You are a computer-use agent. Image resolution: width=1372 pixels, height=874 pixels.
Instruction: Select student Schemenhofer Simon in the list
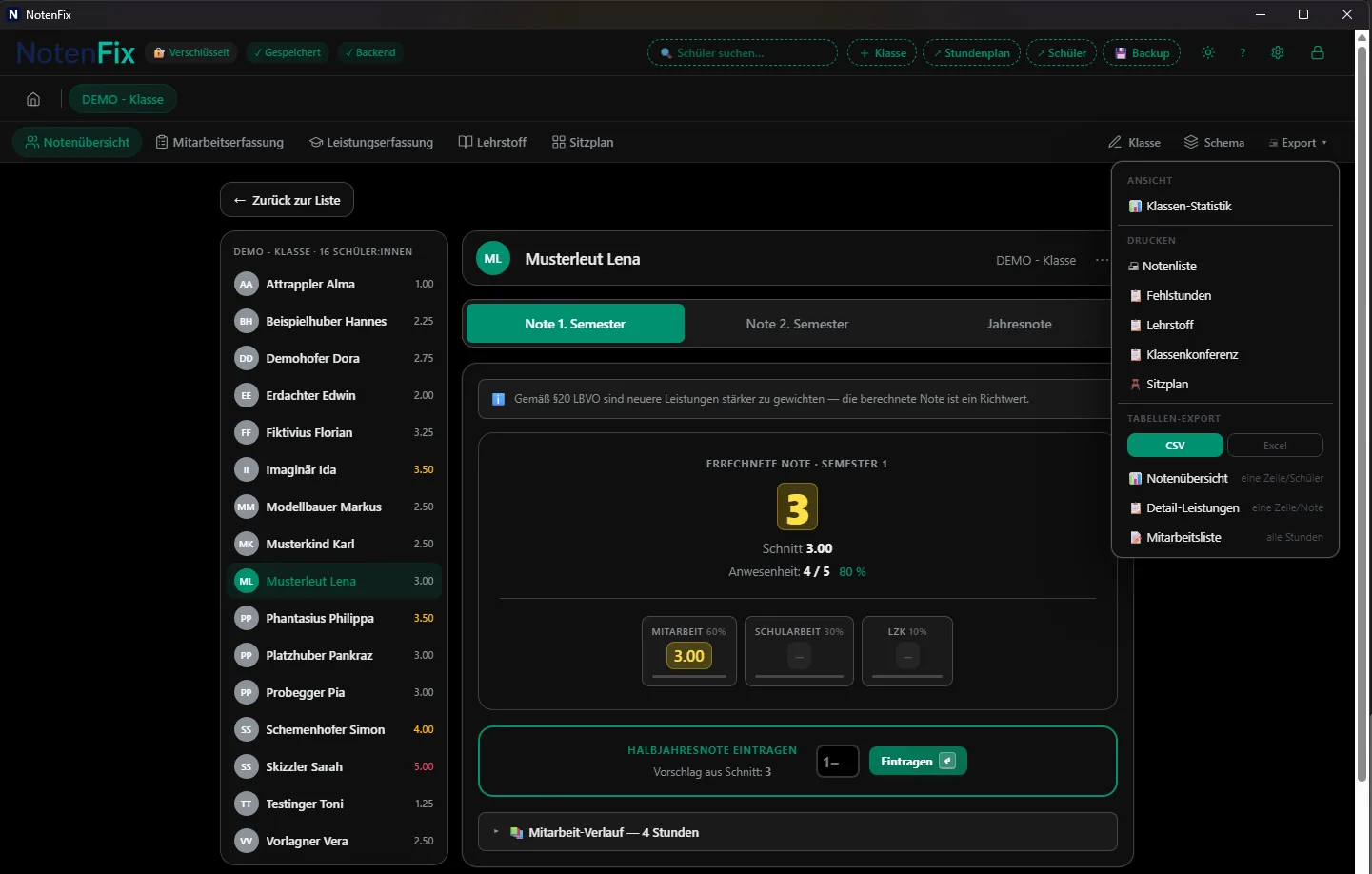pyautogui.click(x=334, y=729)
